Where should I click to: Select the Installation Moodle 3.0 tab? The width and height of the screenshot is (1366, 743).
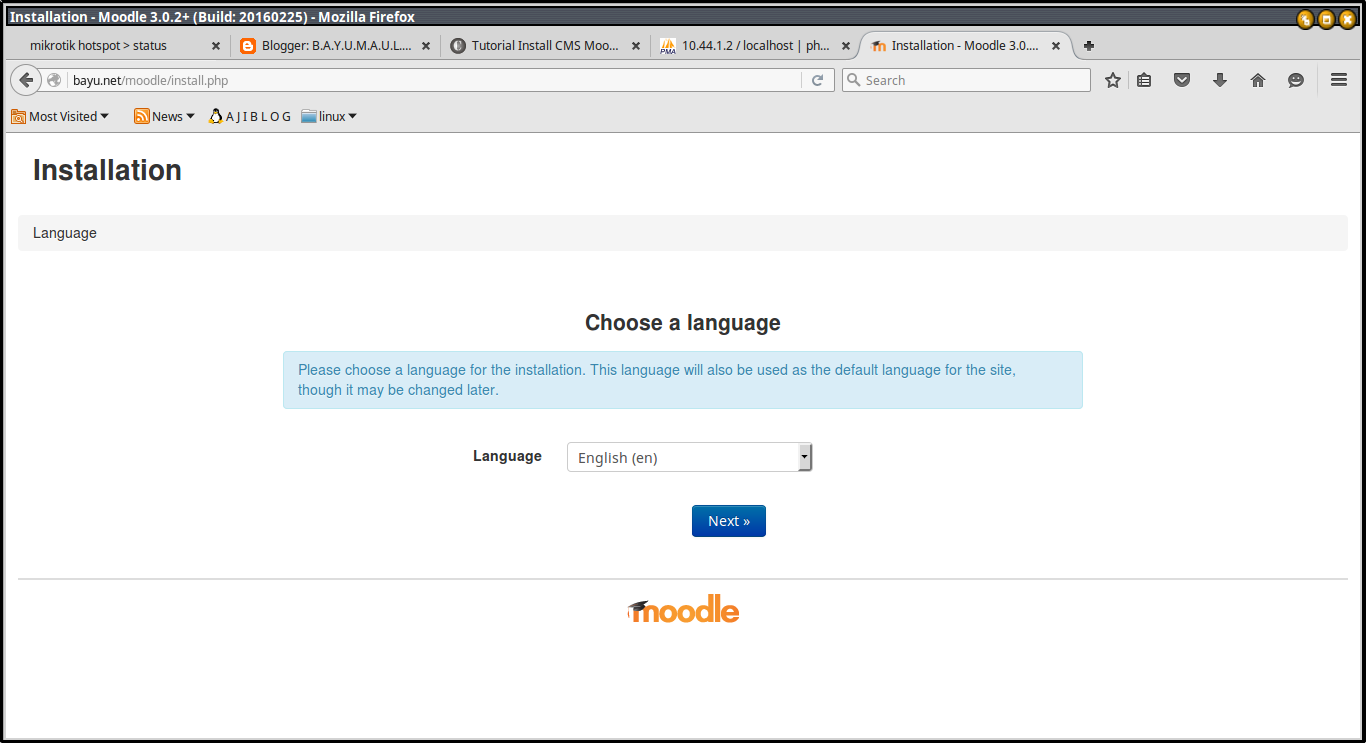(965, 46)
